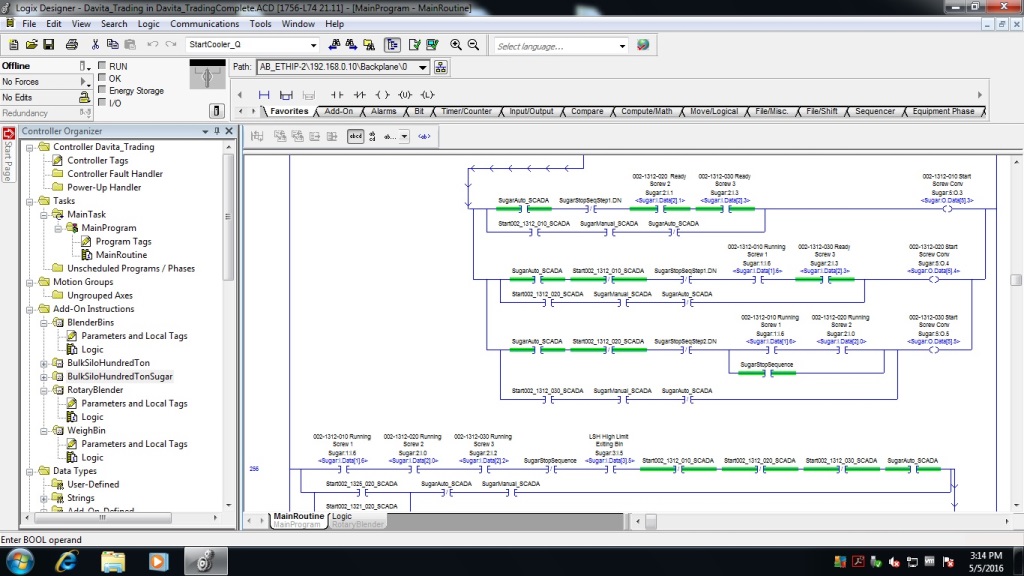Viewport: 1024px width, 576px height.
Task: Select Logic under the WeighBin instruction
Action: (x=92, y=458)
